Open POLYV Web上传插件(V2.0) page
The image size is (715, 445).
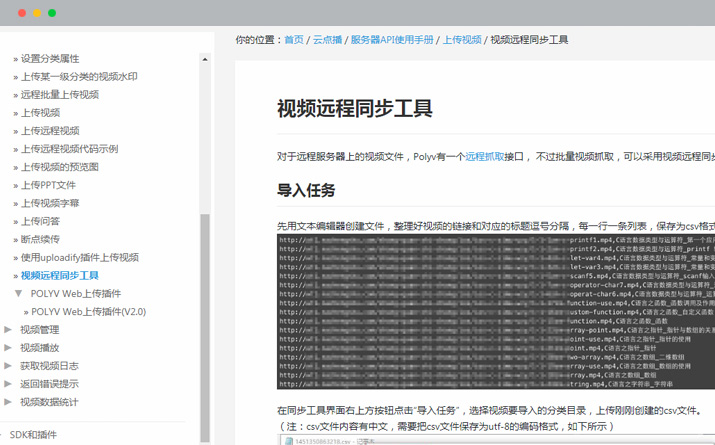[x=88, y=311]
